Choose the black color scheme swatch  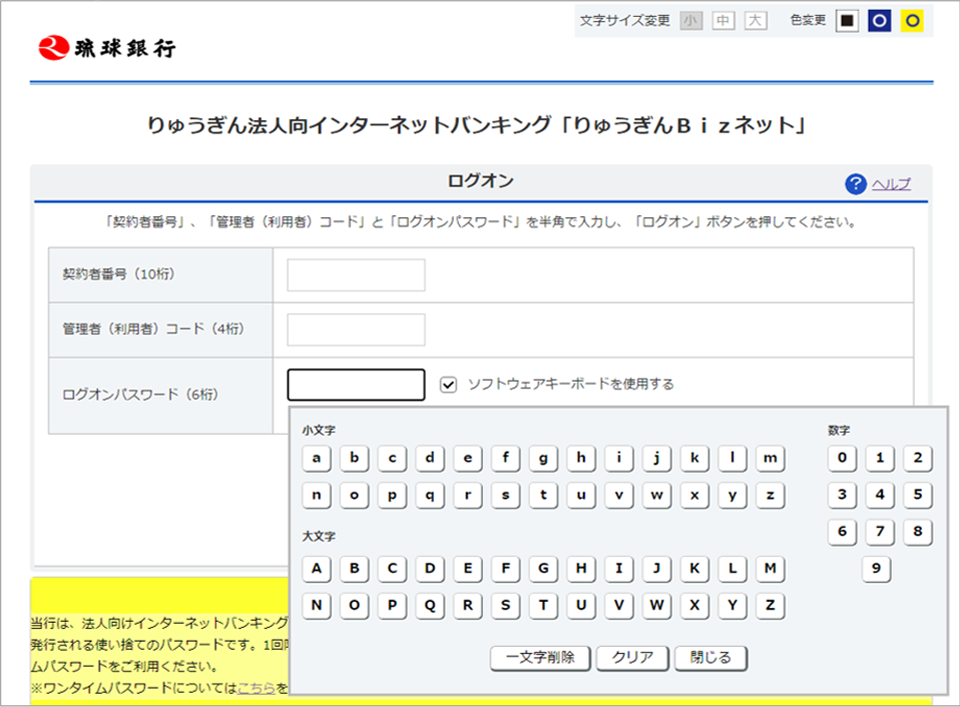[x=847, y=21]
